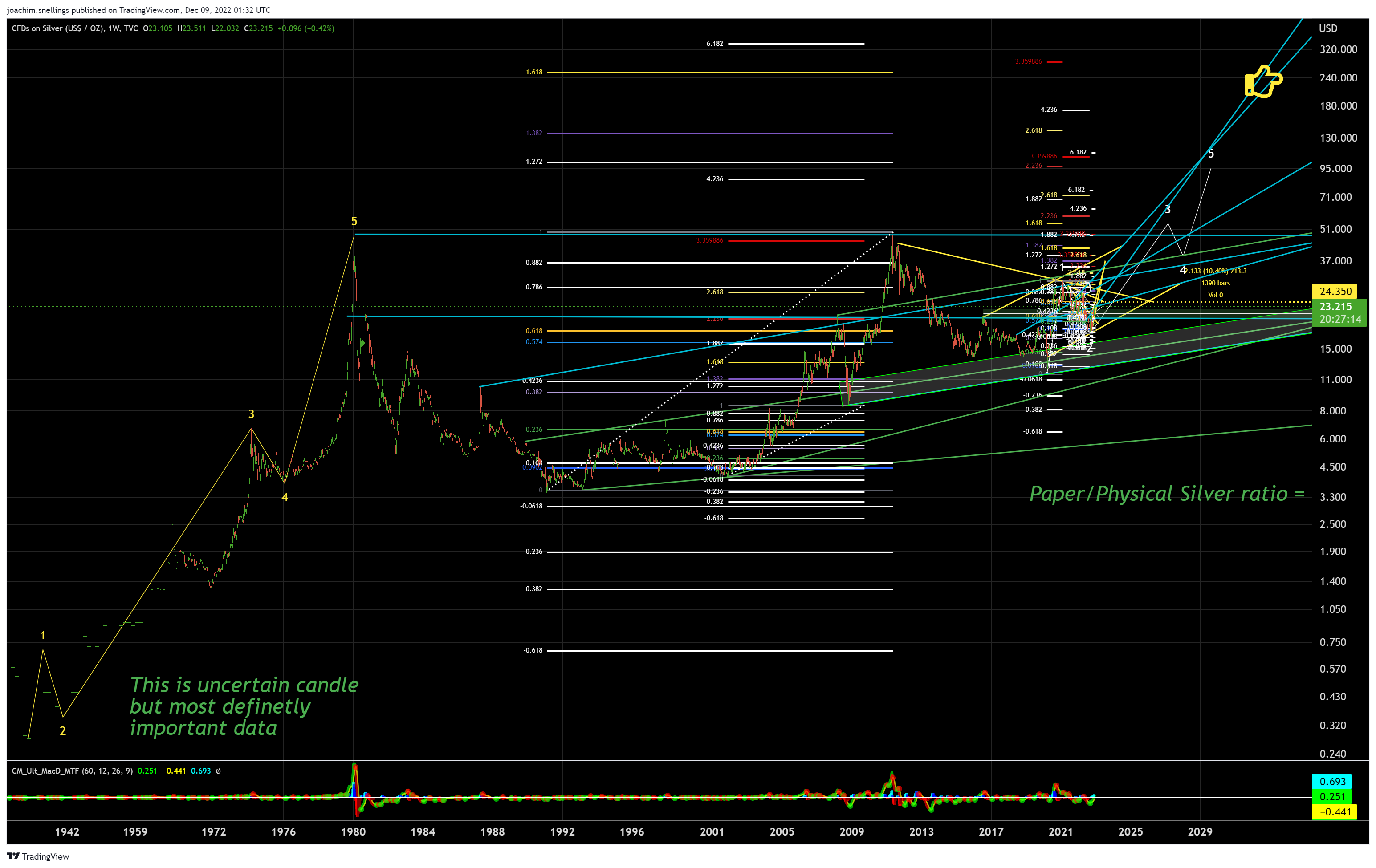Select the CFDs on Silver symbol title

(x=75, y=28)
